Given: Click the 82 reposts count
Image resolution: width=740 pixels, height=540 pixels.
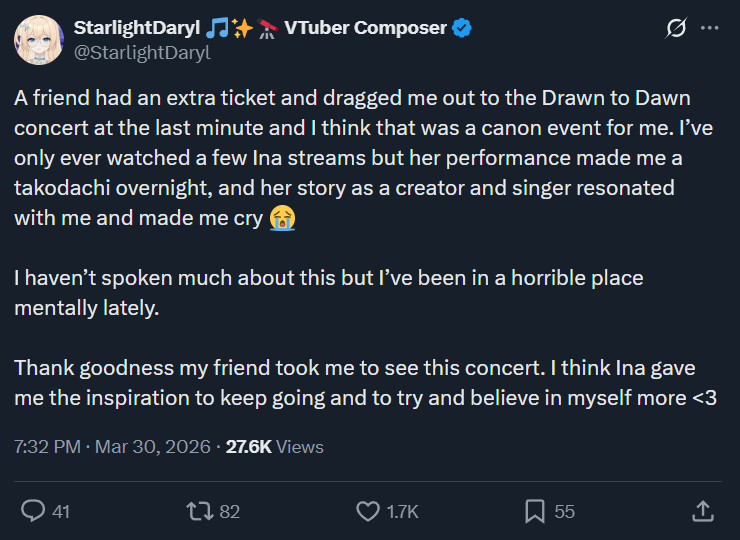Looking at the screenshot, I should coord(229,511).
